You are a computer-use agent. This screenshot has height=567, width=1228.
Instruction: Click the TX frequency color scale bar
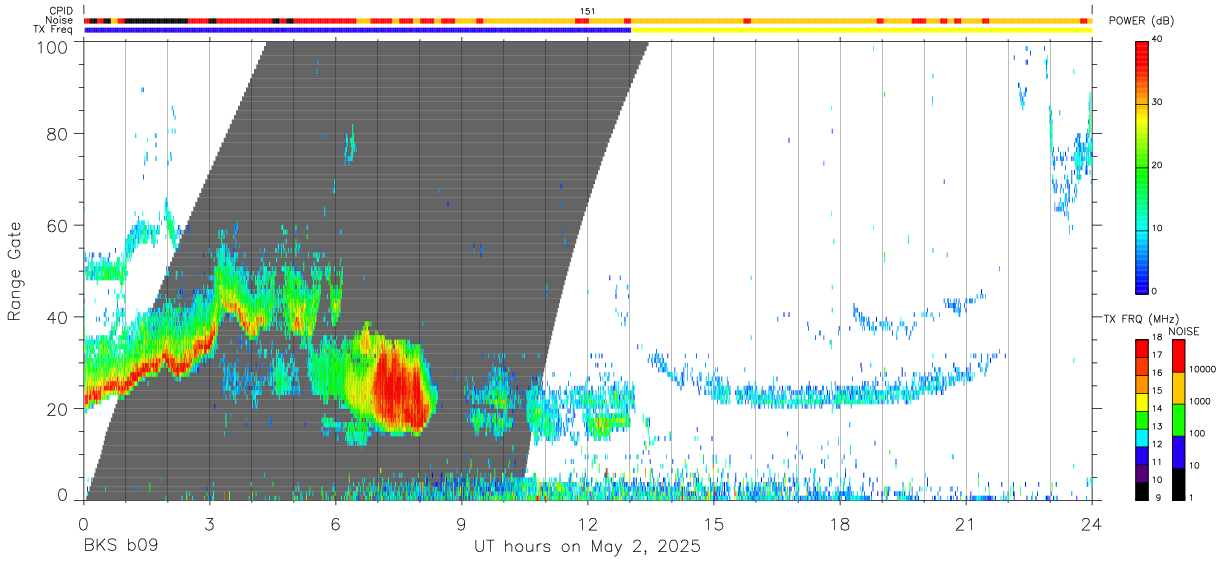1142,419
